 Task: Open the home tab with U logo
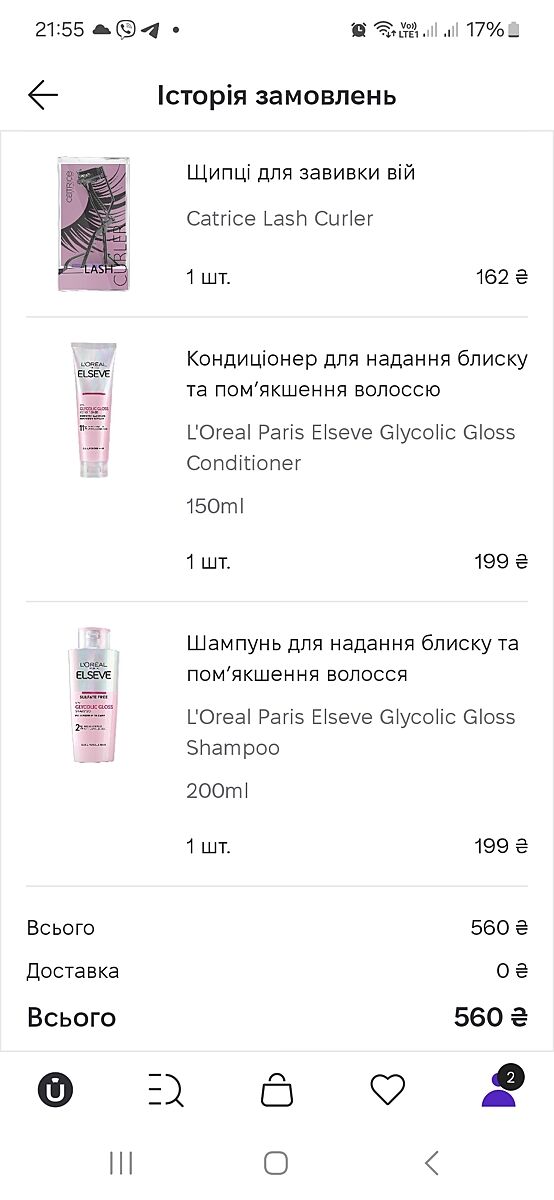[56, 1089]
